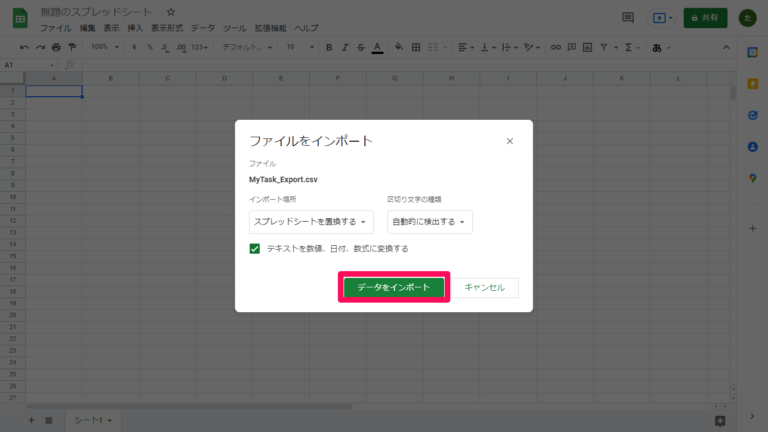
Task: Open Google Sheets home icon
Action: coord(20,19)
